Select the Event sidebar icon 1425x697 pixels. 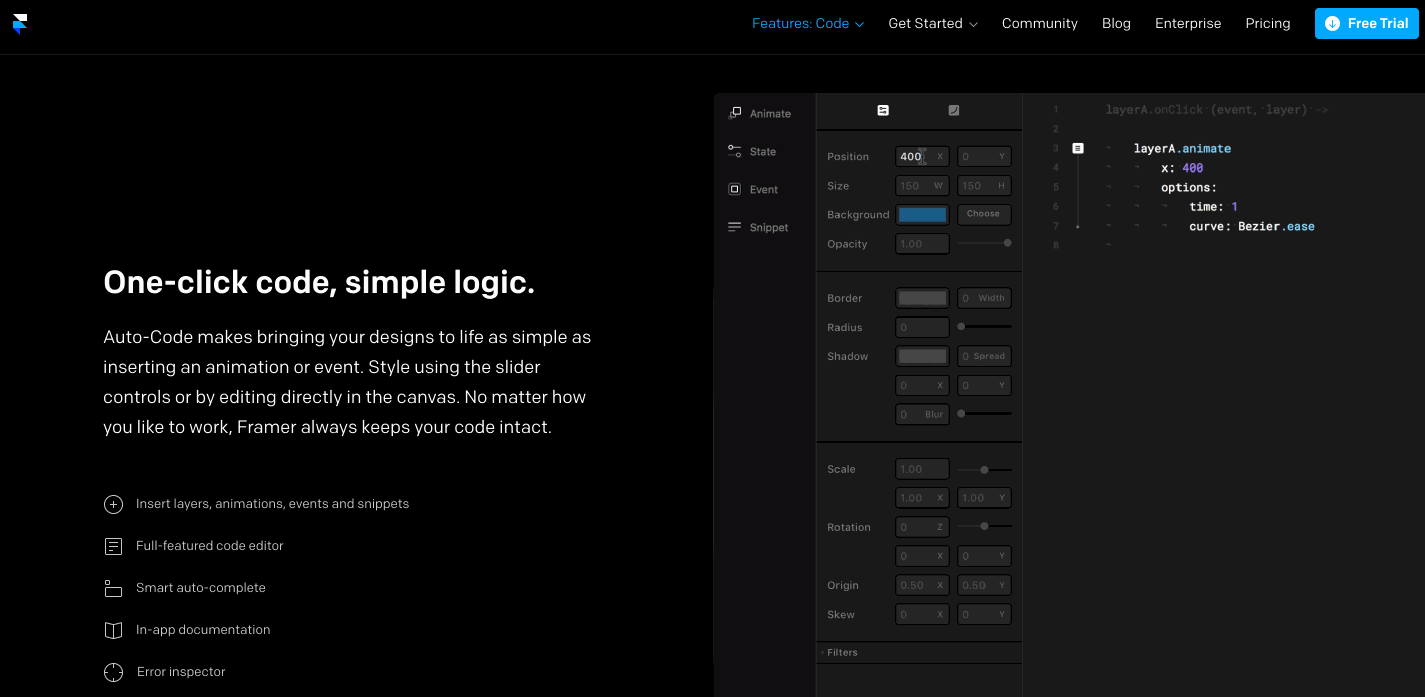[x=735, y=189]
